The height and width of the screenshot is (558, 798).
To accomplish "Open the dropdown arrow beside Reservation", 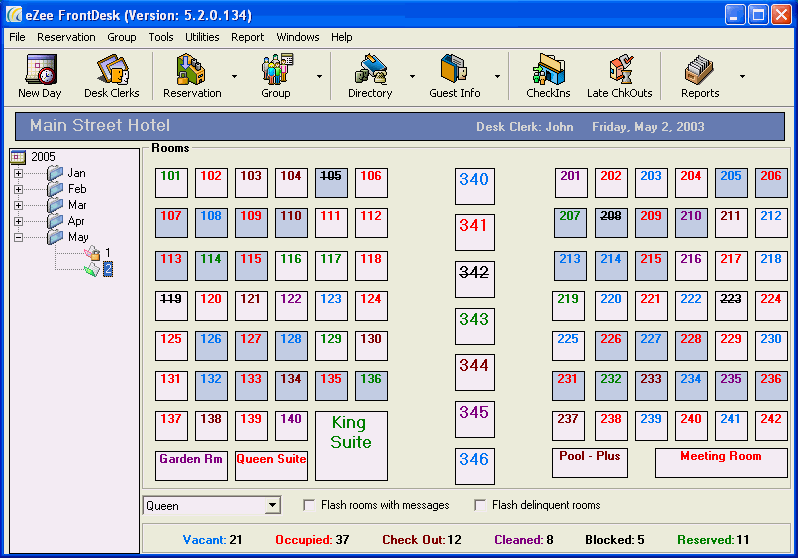I will pyautogui.click(x=234, y=76).
